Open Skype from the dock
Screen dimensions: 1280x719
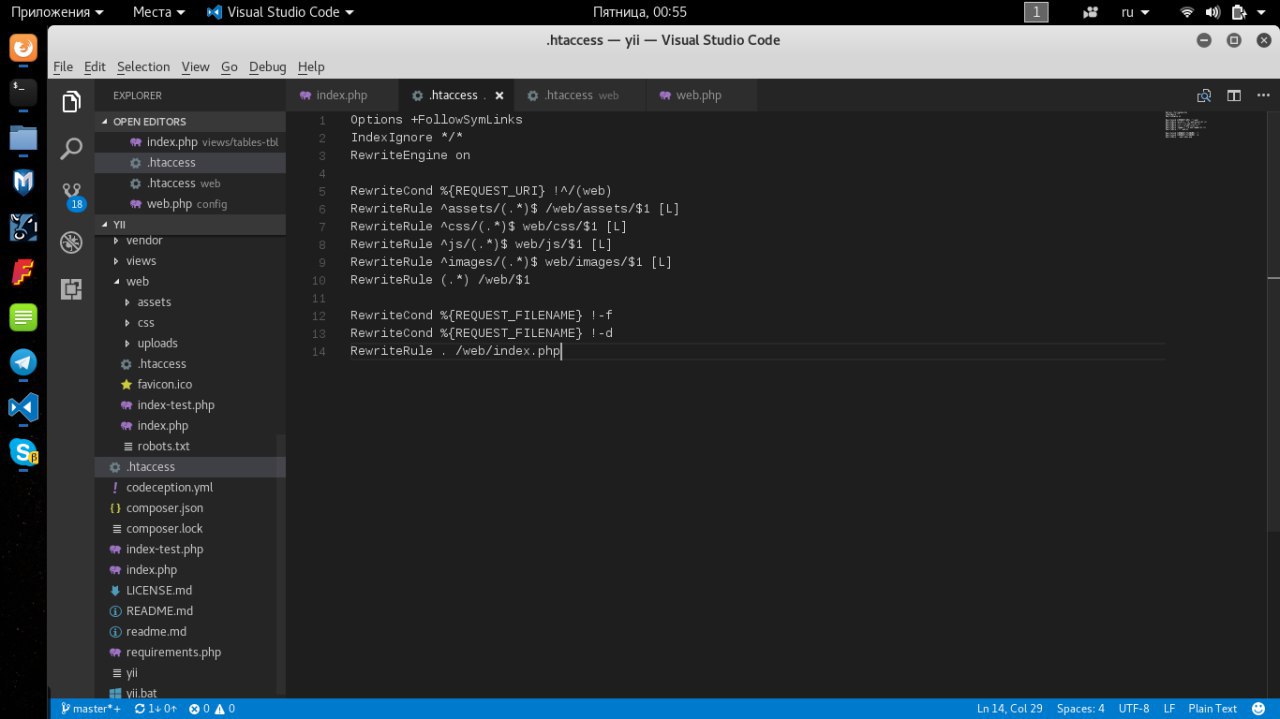pyautogui.click(x=23, y=452)
